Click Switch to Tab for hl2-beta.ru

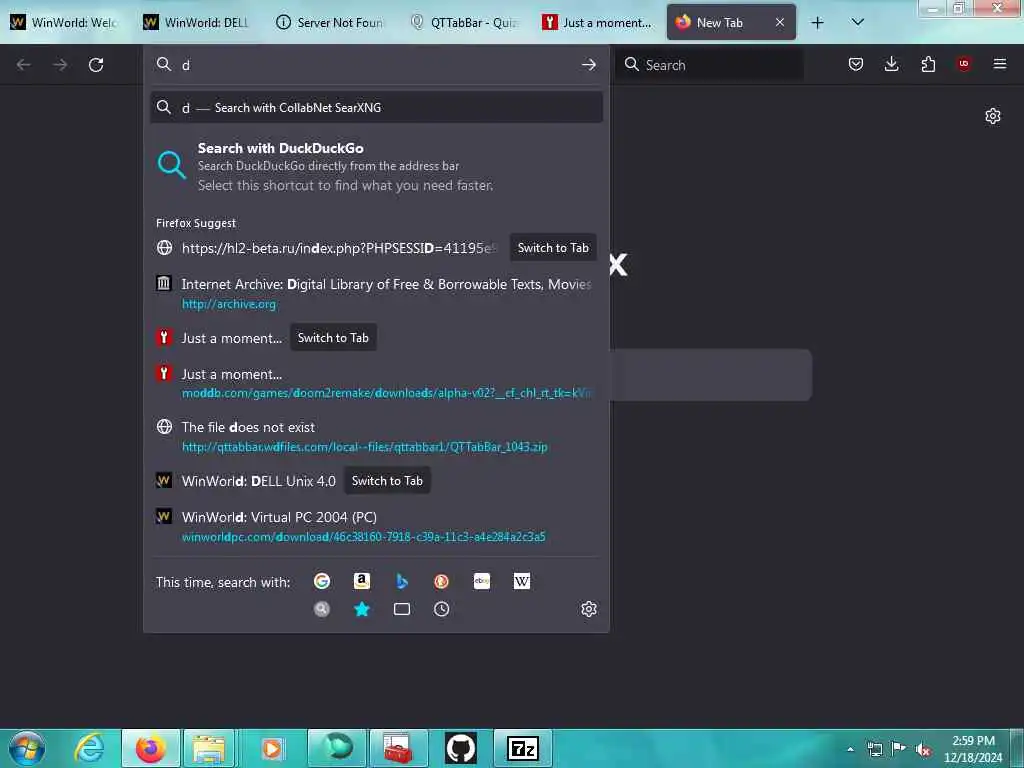pos(553,248)
